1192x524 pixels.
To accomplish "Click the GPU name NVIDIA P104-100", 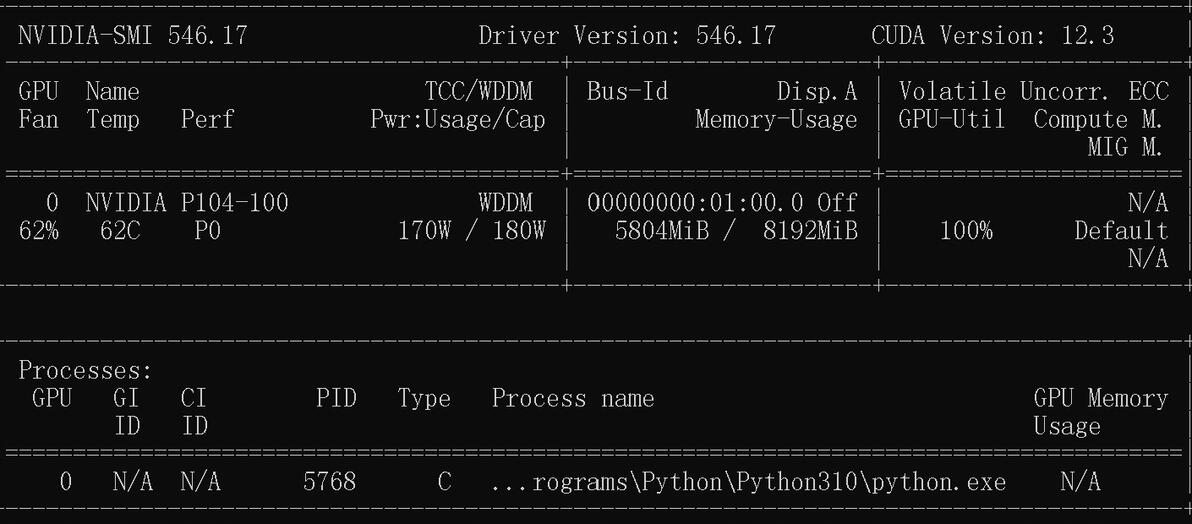I will (x=187, y=203).
